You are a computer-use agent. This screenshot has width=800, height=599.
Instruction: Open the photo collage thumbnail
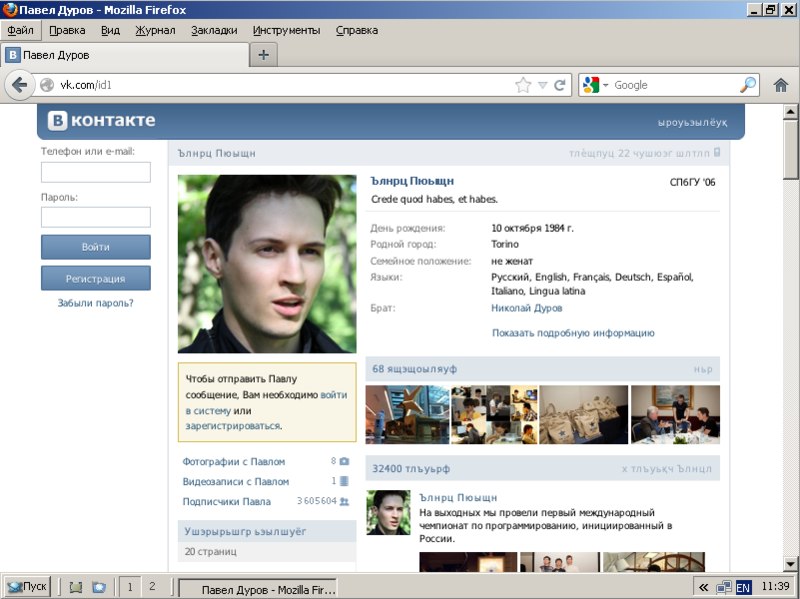494,414
